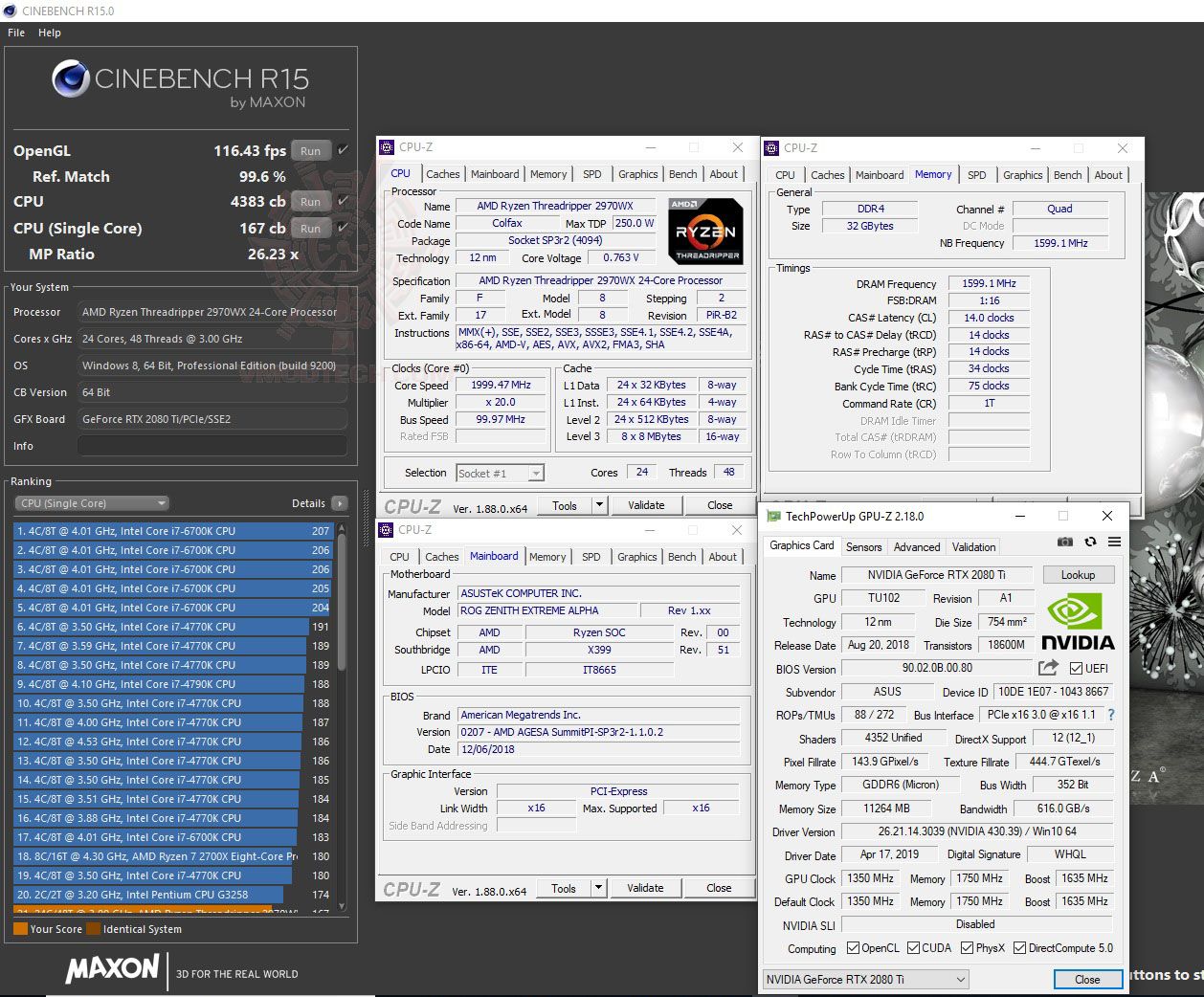Screen dimensions: 1204x997
Task: Click the Your Score orange legend swatch
Action: [20, 929]
